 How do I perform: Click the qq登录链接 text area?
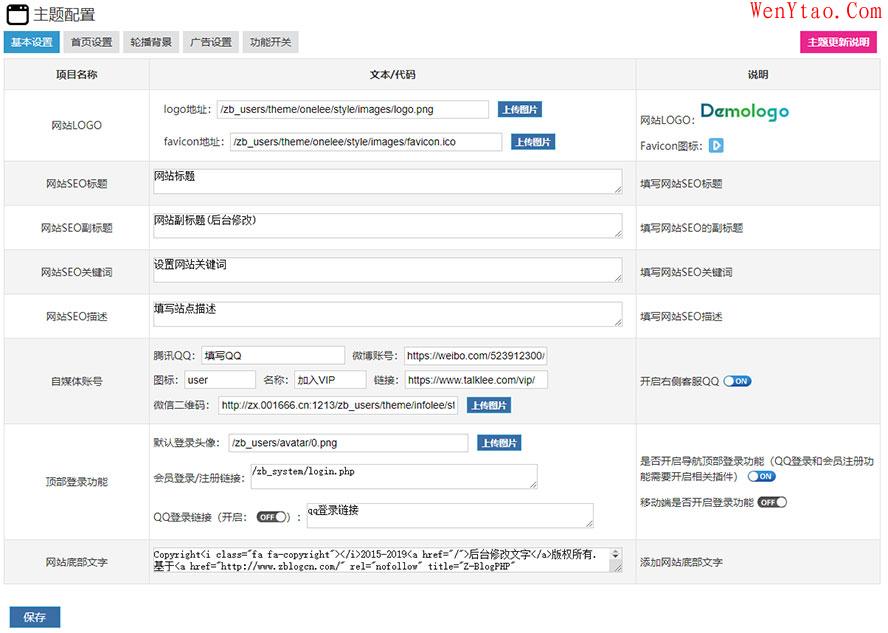(450, 515)
